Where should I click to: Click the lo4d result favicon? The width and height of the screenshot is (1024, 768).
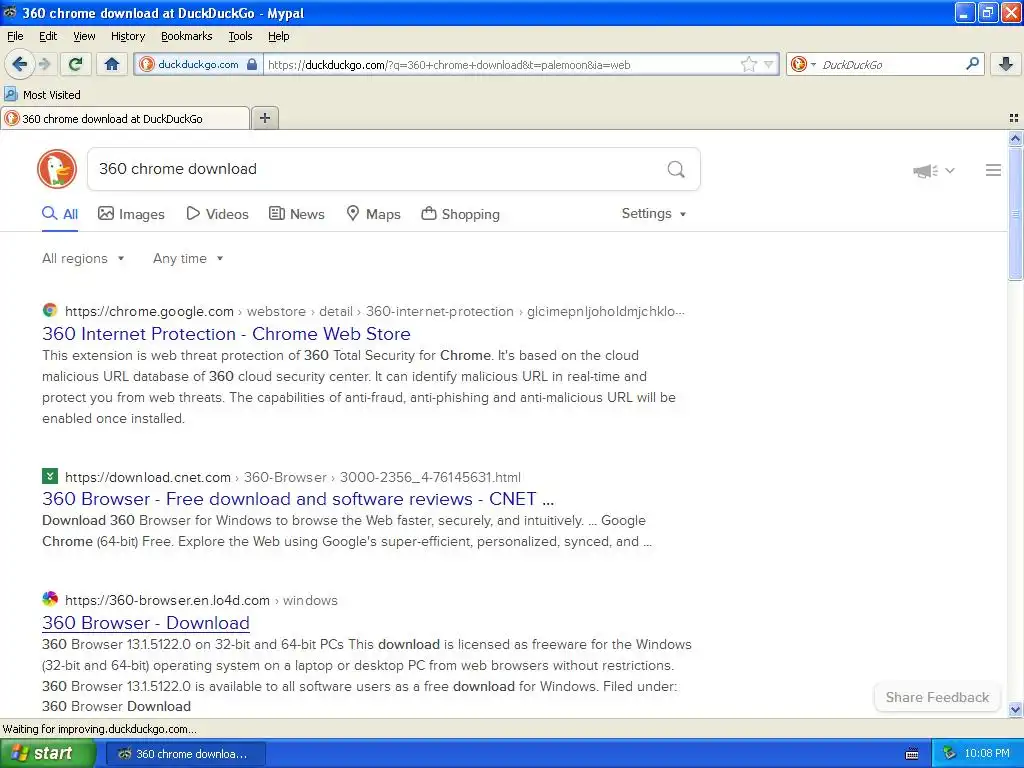point(50,599)
